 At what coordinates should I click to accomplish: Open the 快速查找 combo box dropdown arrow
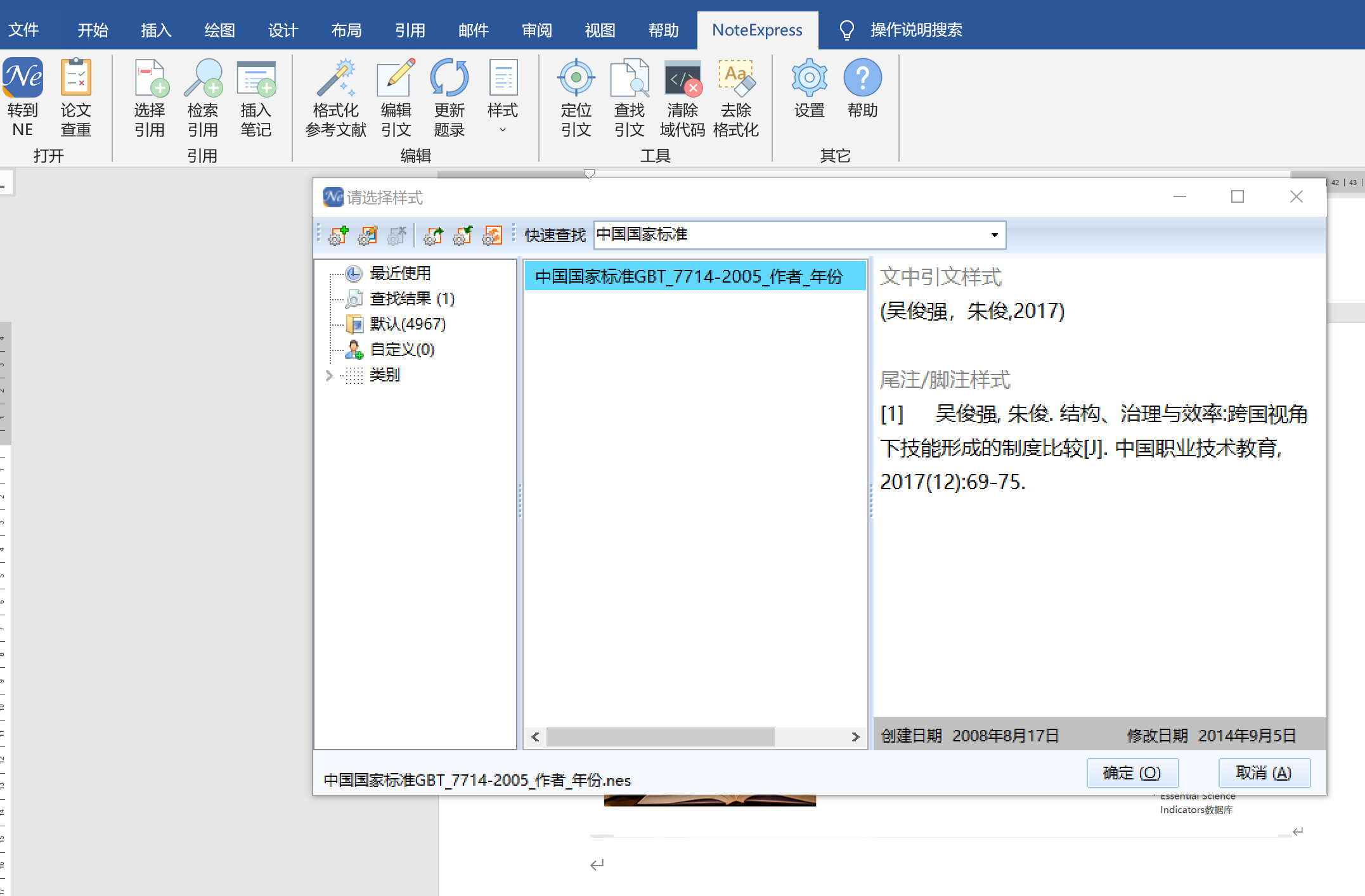tap(995, 235)
